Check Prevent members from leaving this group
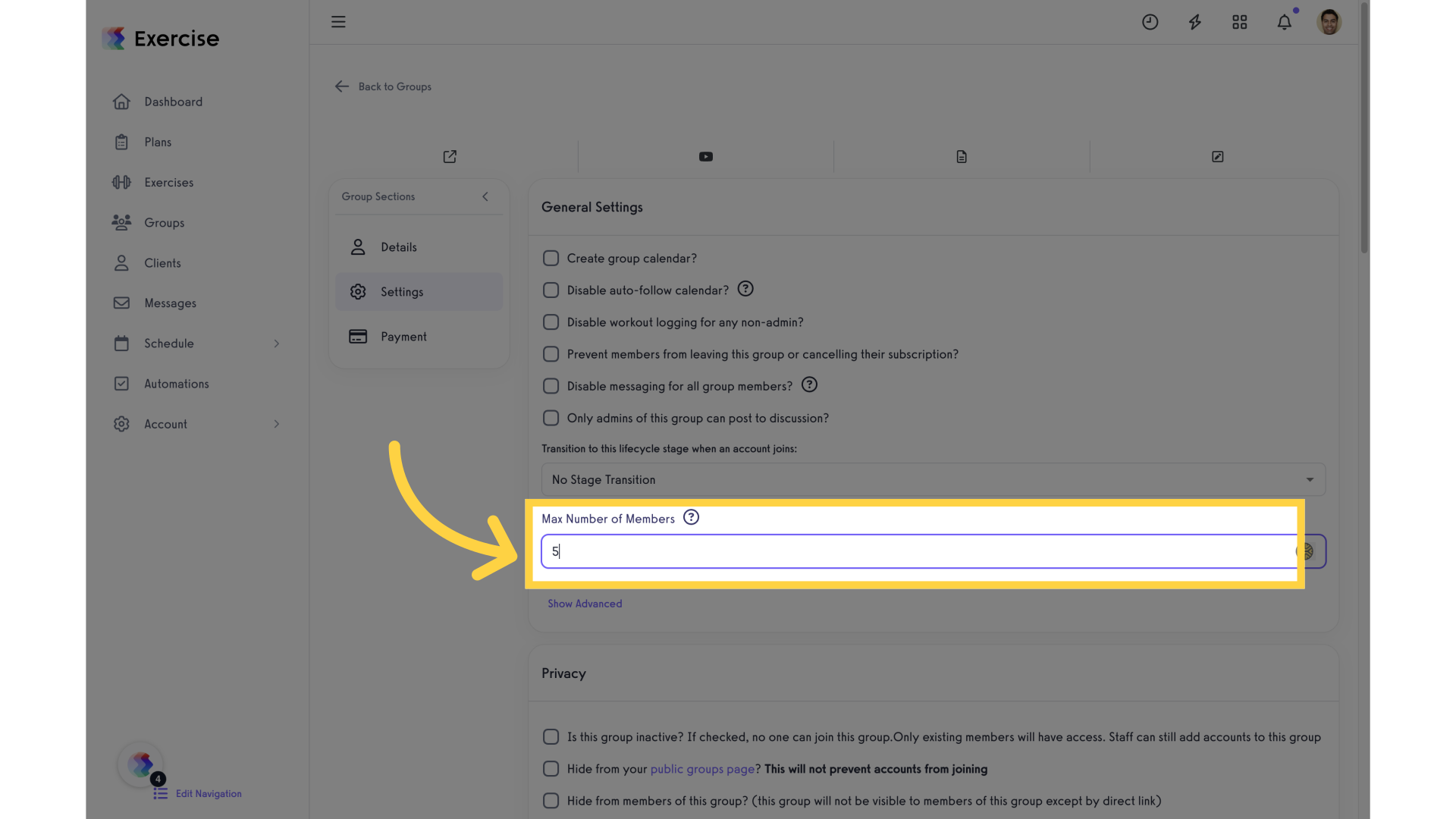 [551, 354]
